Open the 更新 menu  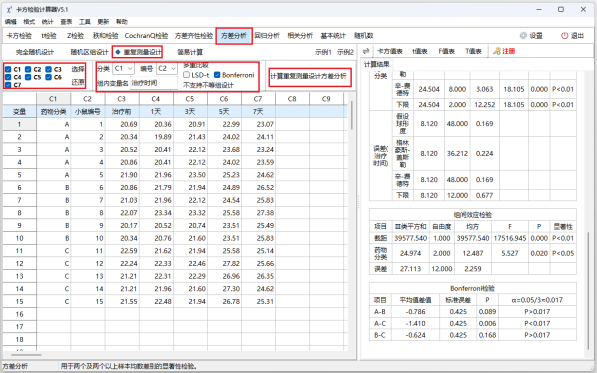coord(103,22)
